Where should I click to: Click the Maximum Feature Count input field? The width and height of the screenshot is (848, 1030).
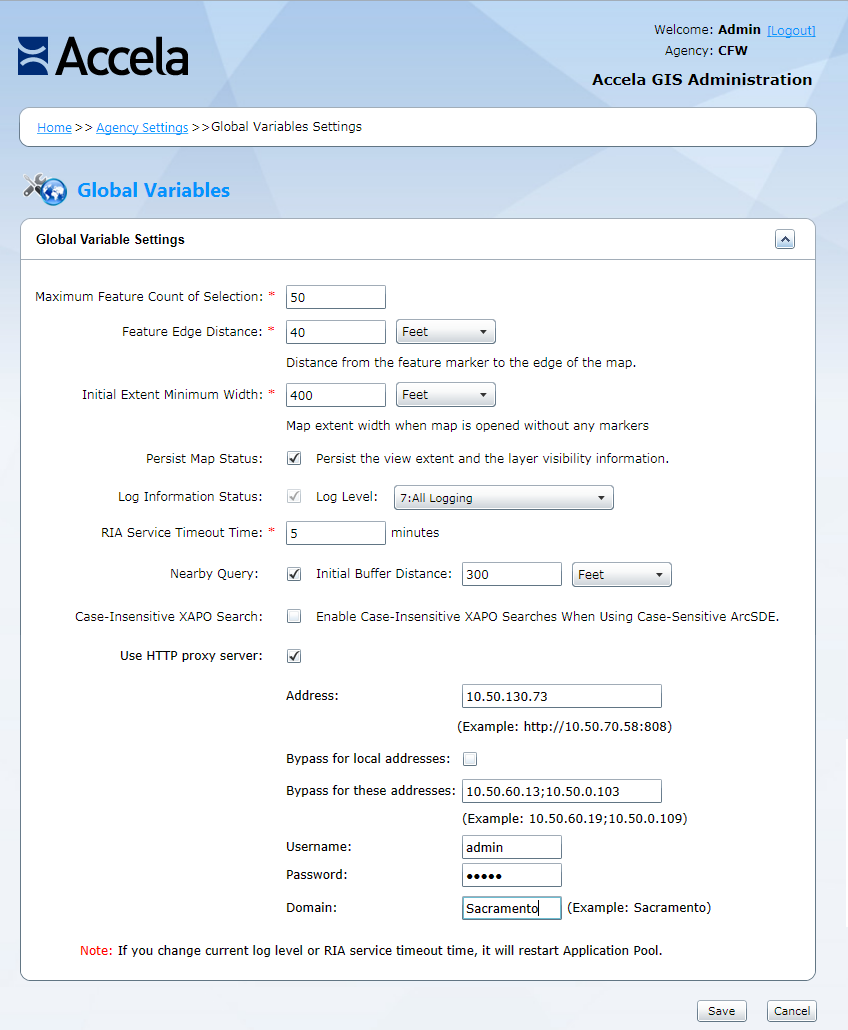335,297
